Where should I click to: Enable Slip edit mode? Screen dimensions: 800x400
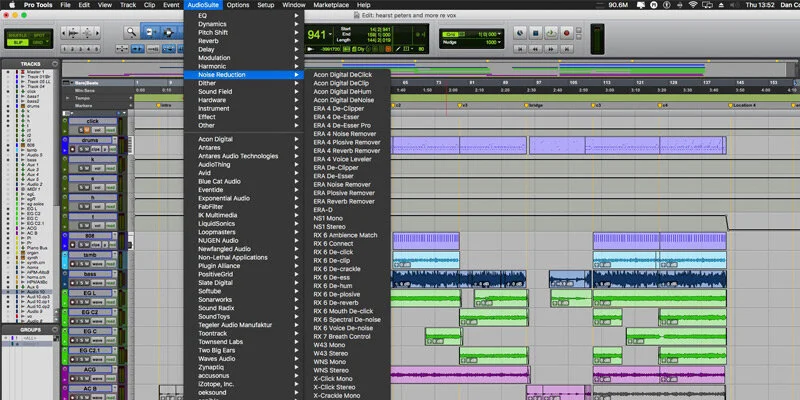coord(17,43)
